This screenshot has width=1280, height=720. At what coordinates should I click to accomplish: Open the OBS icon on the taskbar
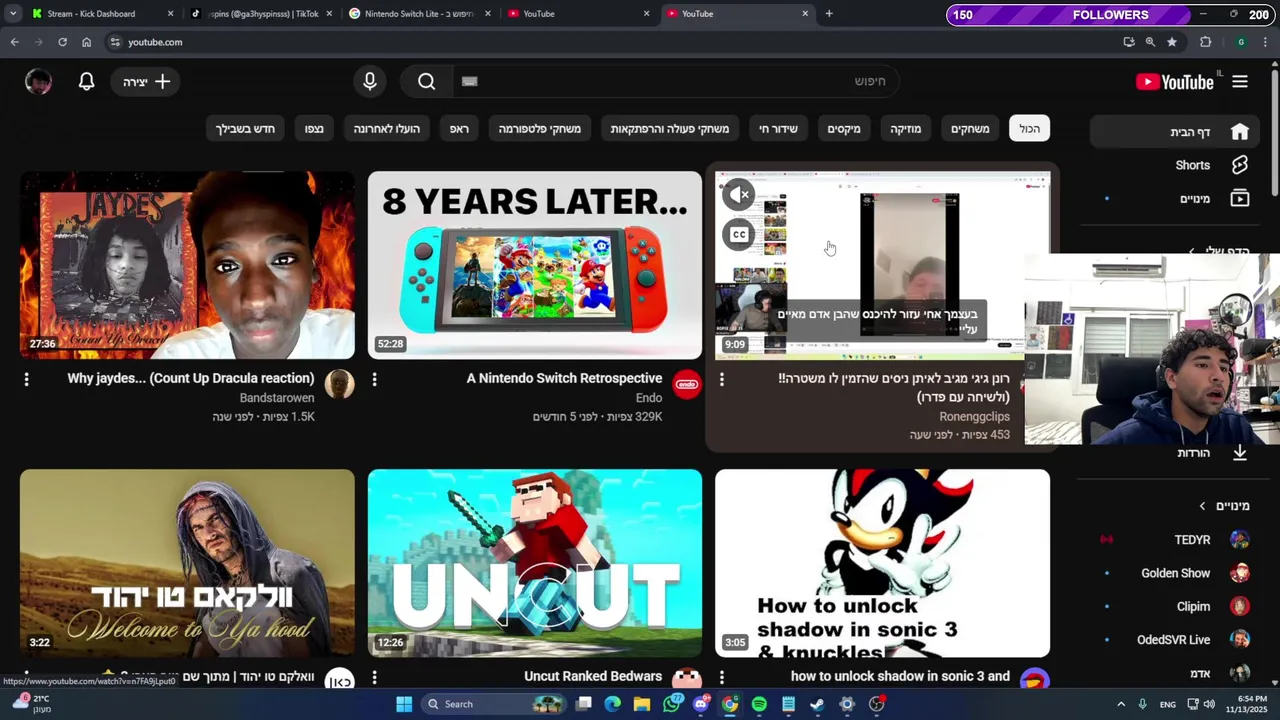(876, 704)
